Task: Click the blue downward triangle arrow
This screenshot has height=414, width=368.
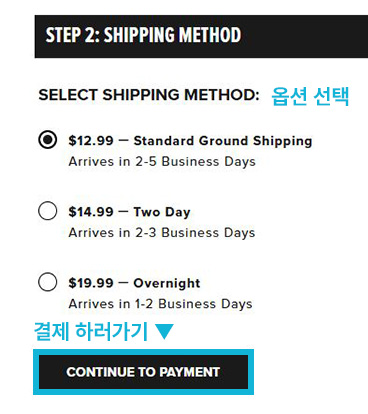Action: (164, 331)
